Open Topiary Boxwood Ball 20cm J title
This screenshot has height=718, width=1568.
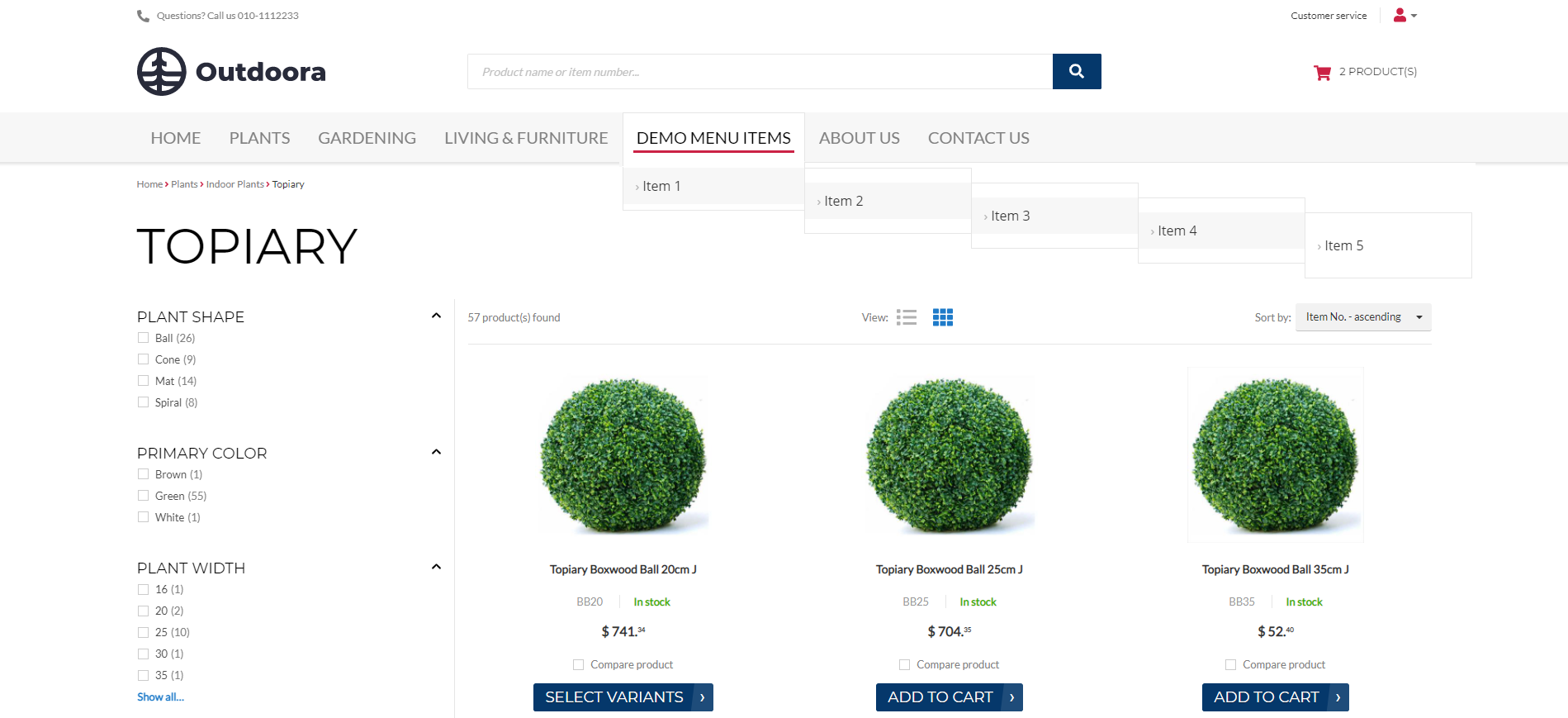[x=623, y=569]
